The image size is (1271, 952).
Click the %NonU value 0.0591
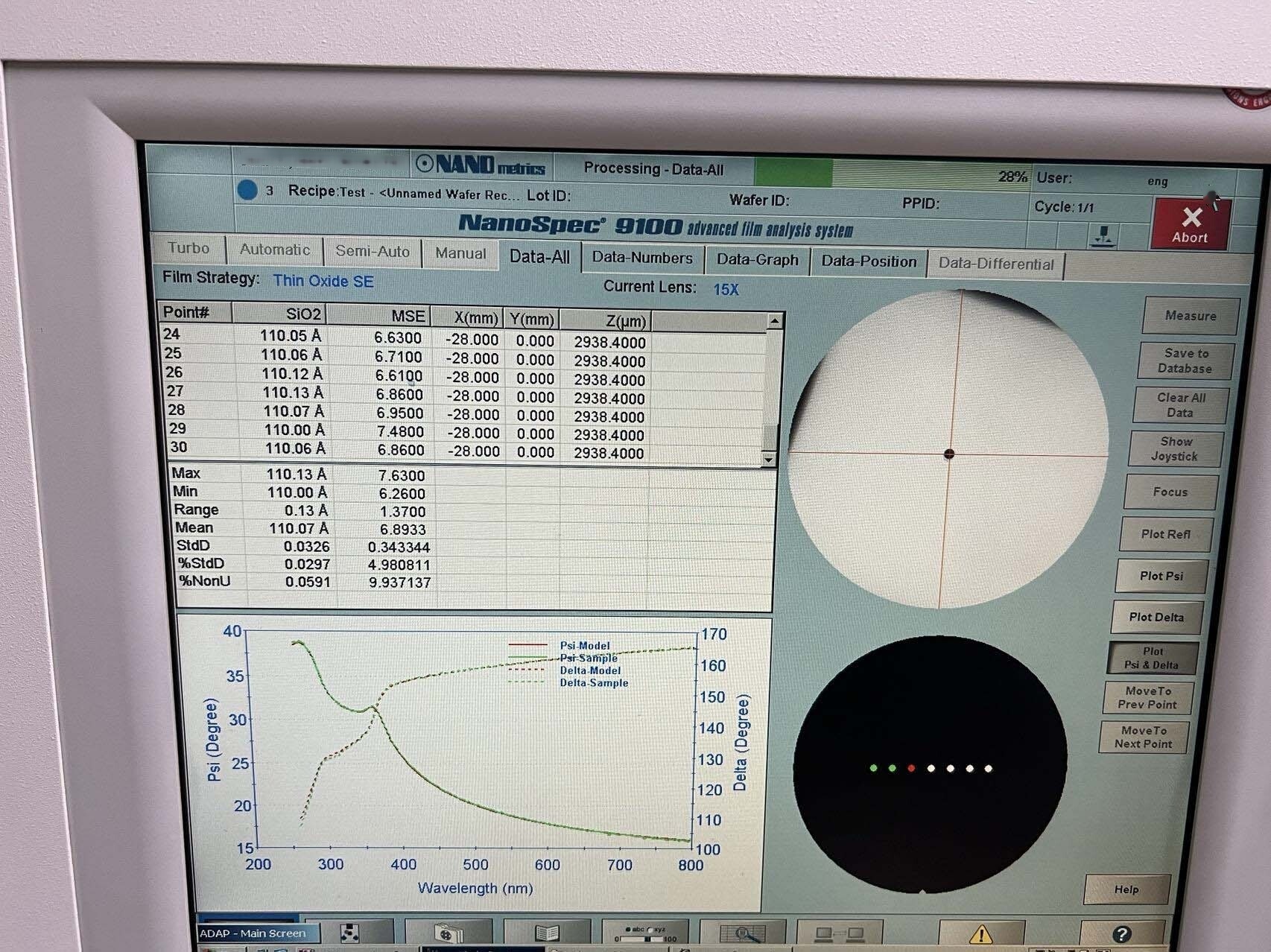(x=308, y=582)
